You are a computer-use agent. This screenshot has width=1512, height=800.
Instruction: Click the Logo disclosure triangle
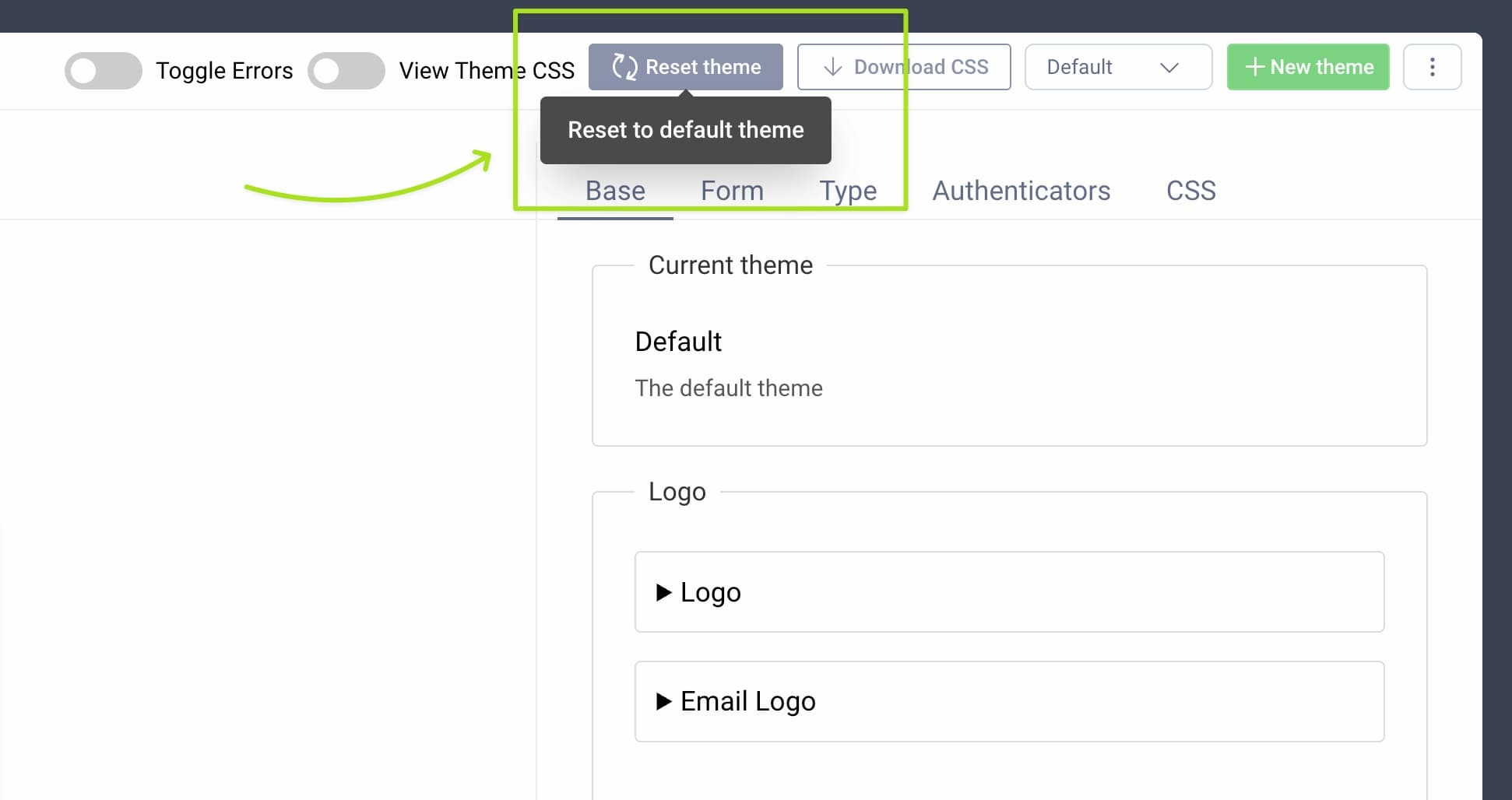coord(663,592)
